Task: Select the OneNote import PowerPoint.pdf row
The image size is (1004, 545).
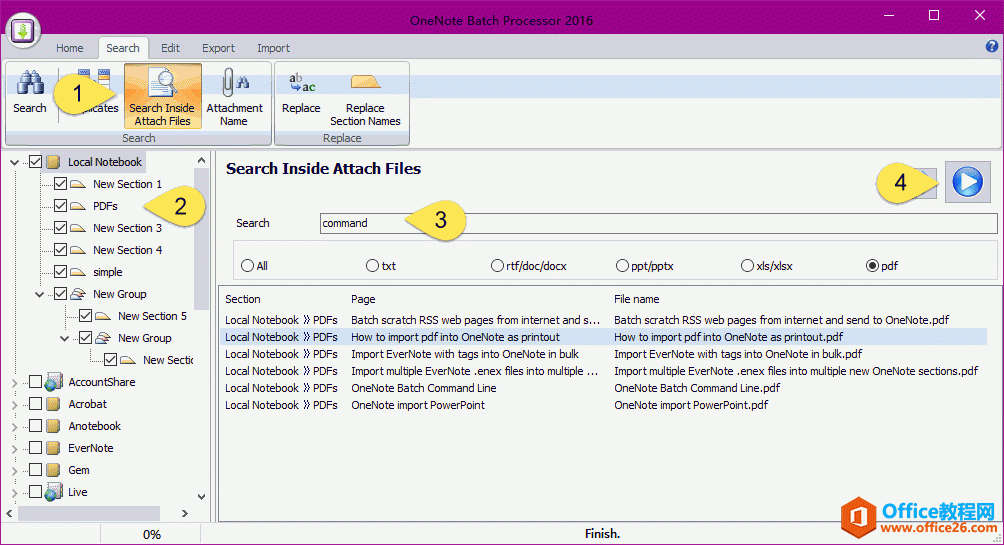Action: click(603, 405)
